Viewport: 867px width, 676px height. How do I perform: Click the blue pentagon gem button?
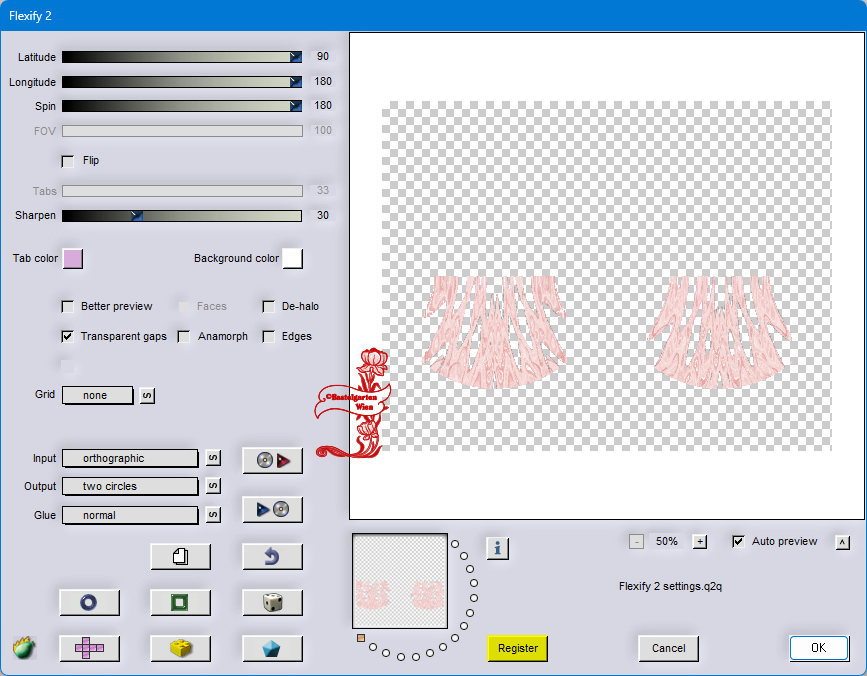pos(272,648)
